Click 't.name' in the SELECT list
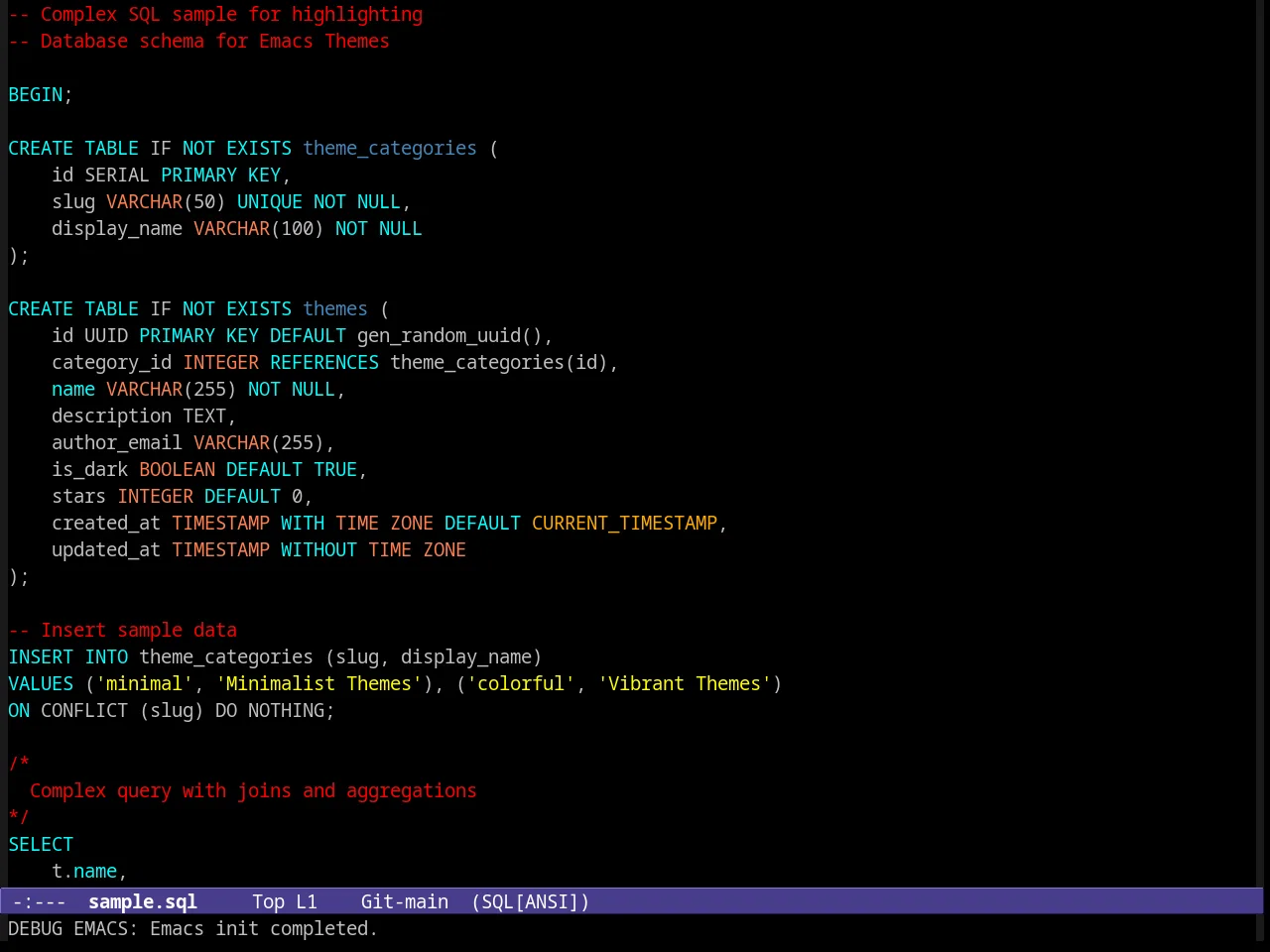Viewport: 1270px width, 952px height. (84, 871)
